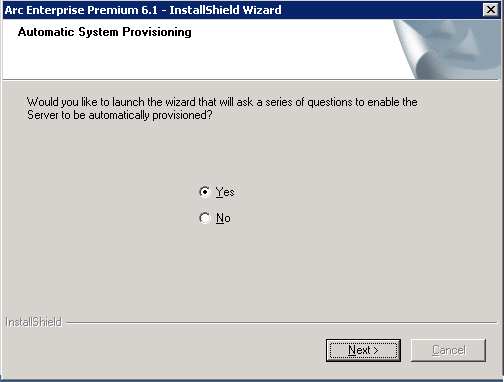This screenshot has height=382, width=504.
Task: Click the grayed-out Cancel button
Action: (x=448, y=350)
